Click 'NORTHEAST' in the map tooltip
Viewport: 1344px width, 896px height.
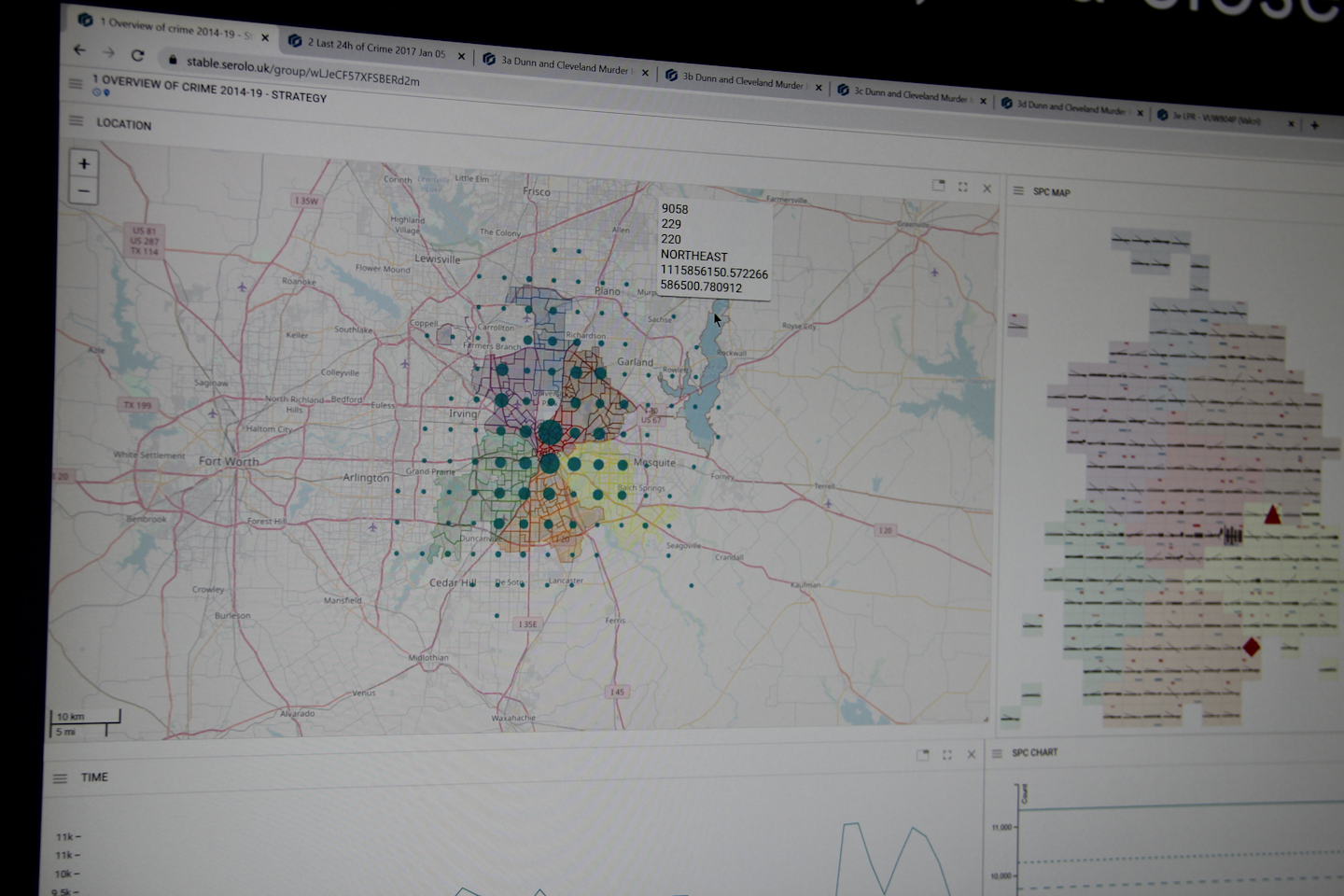(693, 256)
